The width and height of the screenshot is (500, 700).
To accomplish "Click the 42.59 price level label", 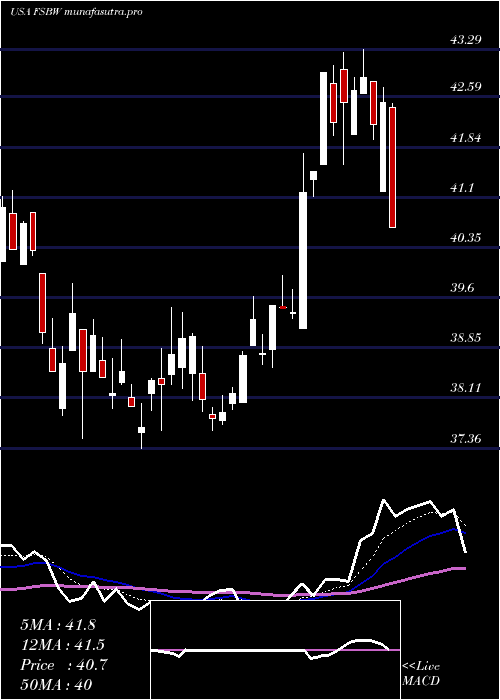I will click(x=466, y=86).
